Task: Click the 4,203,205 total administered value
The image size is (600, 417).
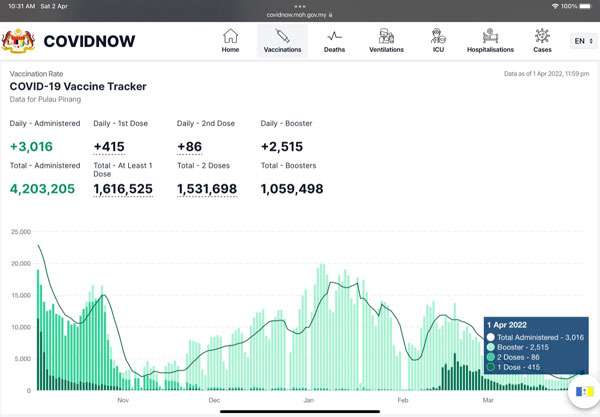Action: (x=42, y=189)
